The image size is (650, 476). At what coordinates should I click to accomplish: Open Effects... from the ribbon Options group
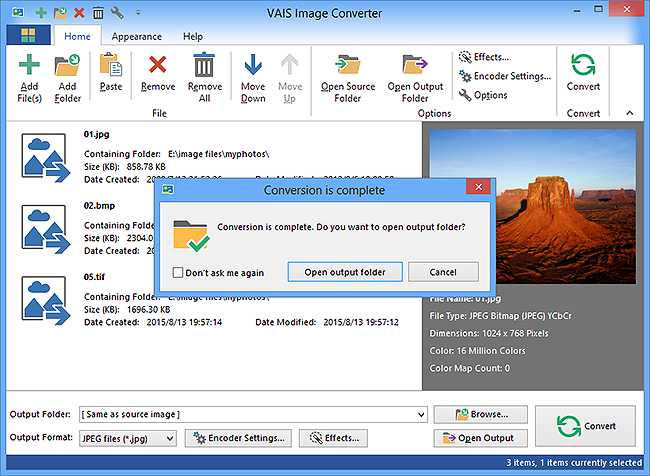(x=484, y=57)
